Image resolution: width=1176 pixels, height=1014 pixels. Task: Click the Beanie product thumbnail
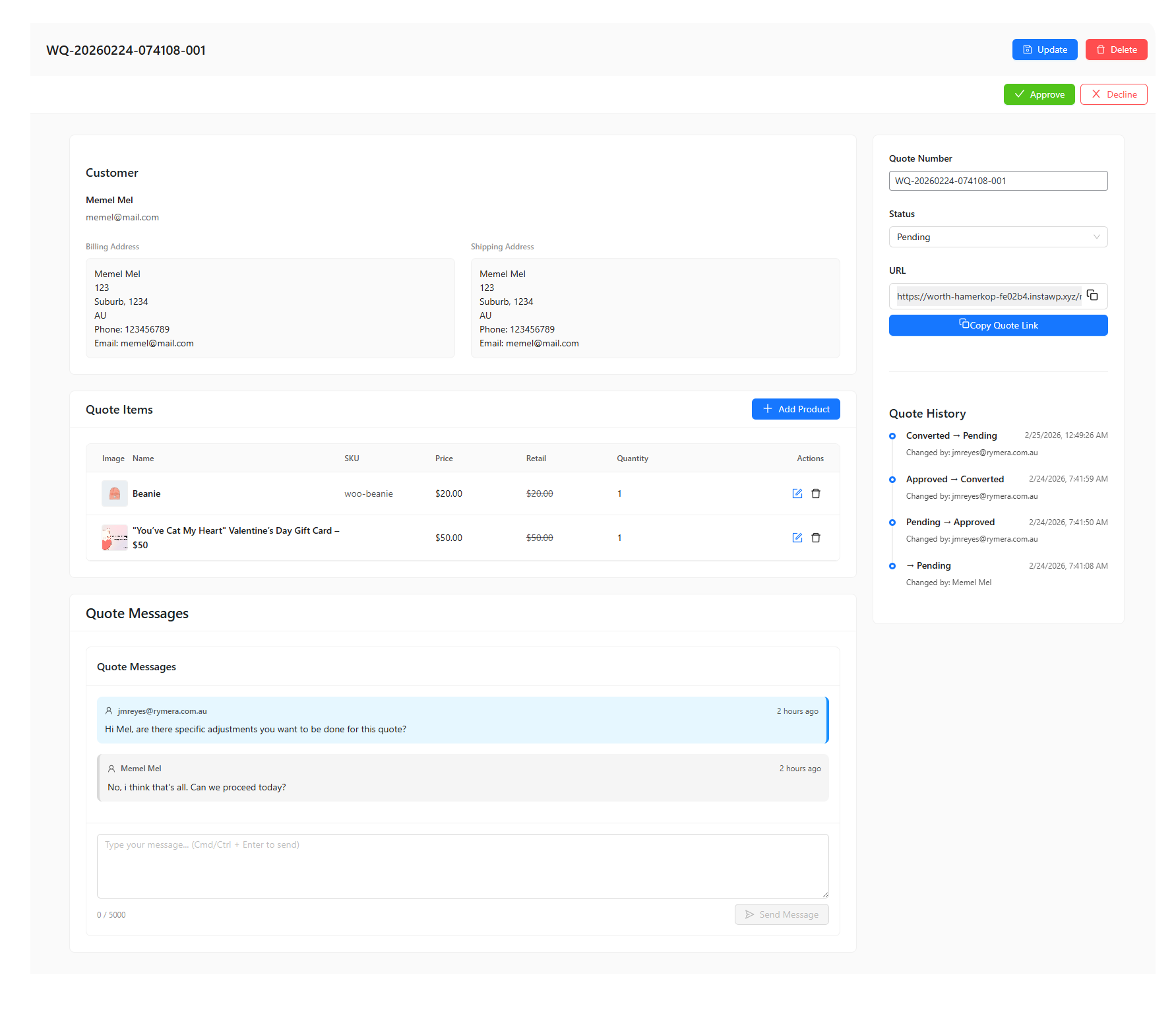click(114, 493)
